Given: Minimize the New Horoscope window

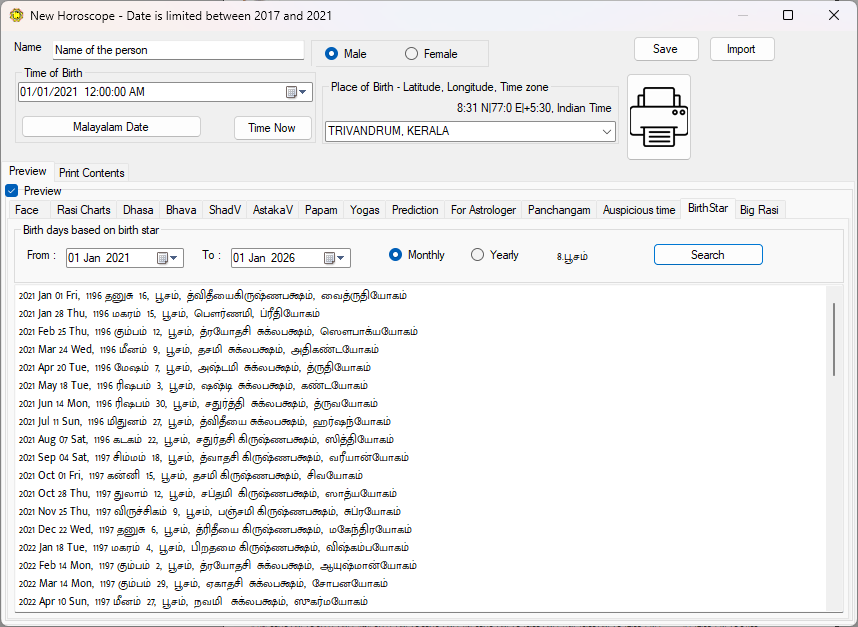Looking at the screenshot, I should pos(742,15).
